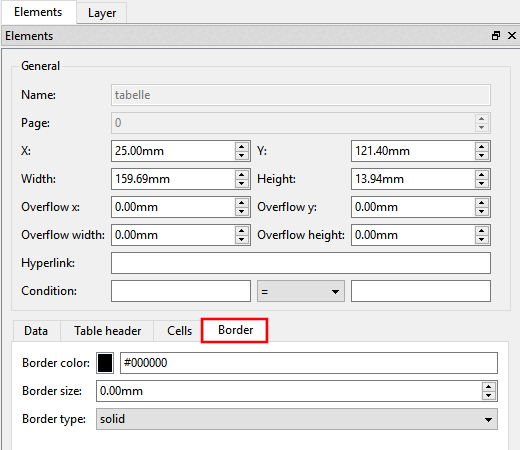Viewport: 520px width, 450px height.
Task: Click the Condition left value field
Action: pyautogui.click(x=181, y=291)
